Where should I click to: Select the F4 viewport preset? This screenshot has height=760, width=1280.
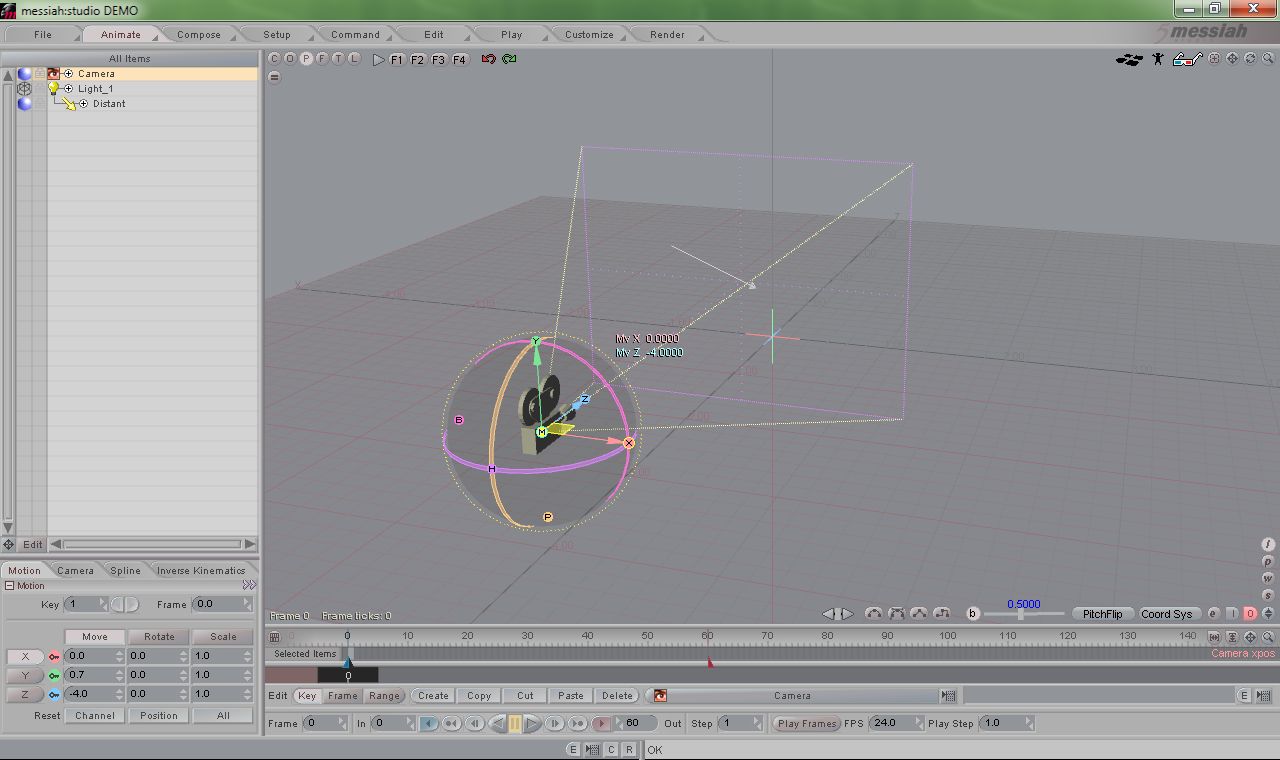click(x=459, y=60)
